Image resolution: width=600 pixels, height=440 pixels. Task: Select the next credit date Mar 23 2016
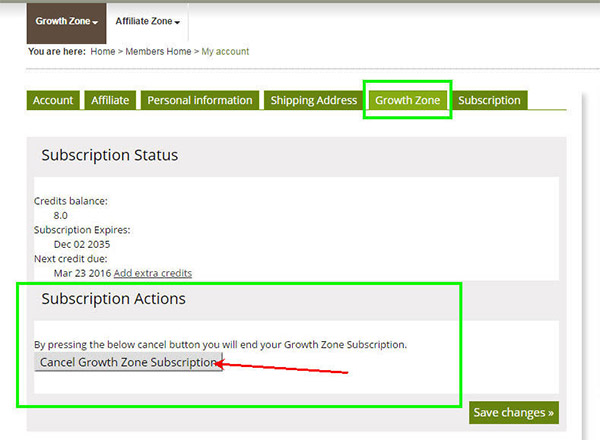[82, 273]
